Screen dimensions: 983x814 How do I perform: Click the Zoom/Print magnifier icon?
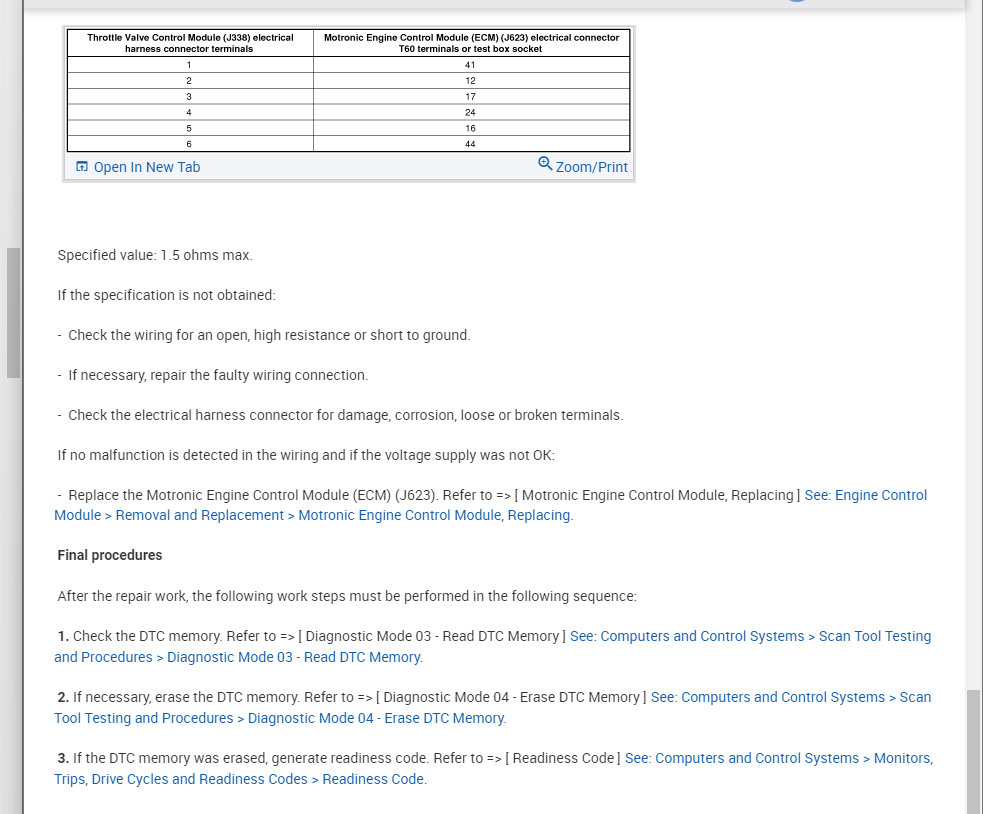click(x=545, y=164)
